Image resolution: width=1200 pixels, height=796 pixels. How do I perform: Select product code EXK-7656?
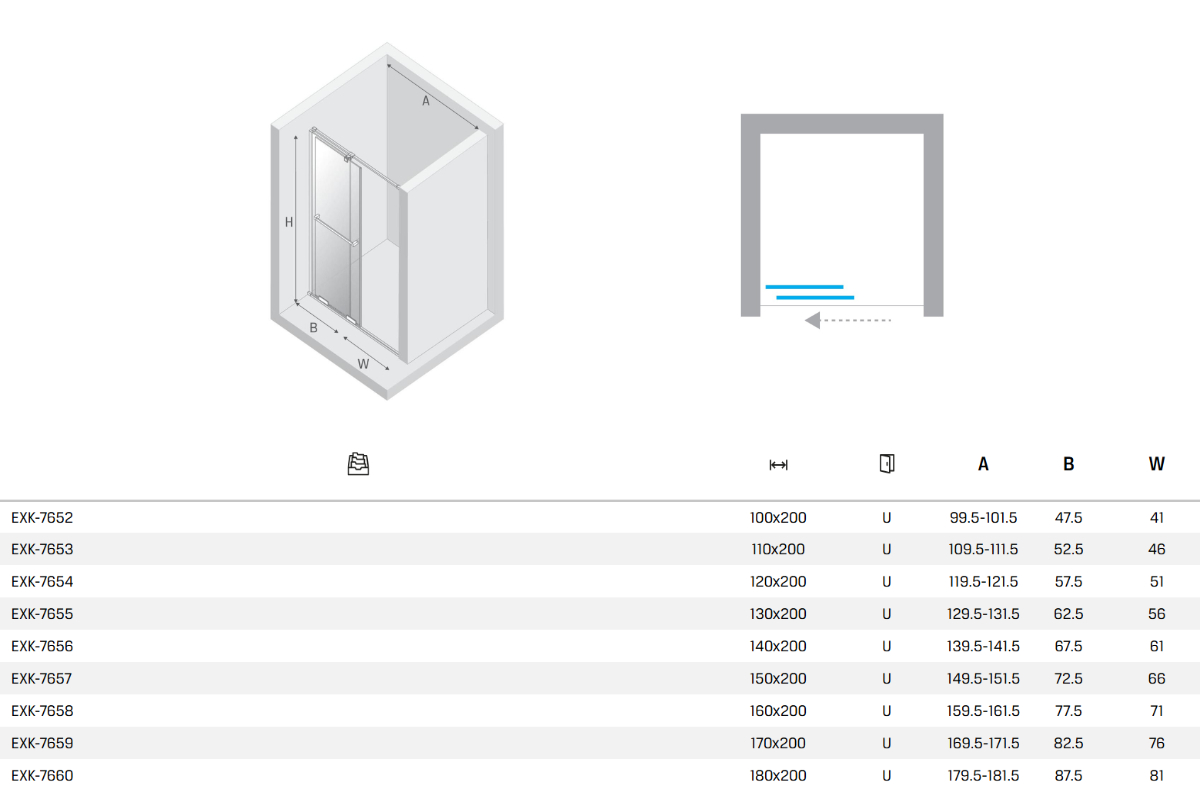pyautogui.click(x=42, y=646)
